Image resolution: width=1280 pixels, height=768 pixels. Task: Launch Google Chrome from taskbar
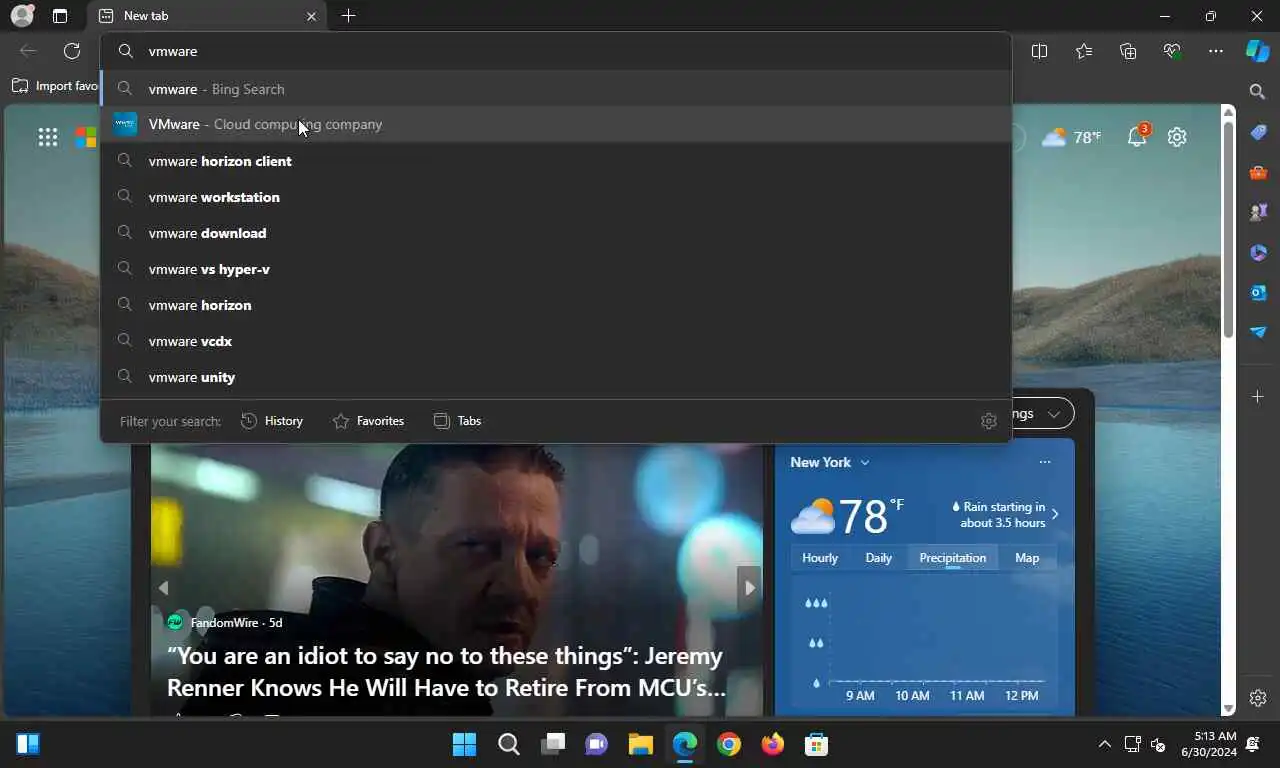(x=729, y=744)
